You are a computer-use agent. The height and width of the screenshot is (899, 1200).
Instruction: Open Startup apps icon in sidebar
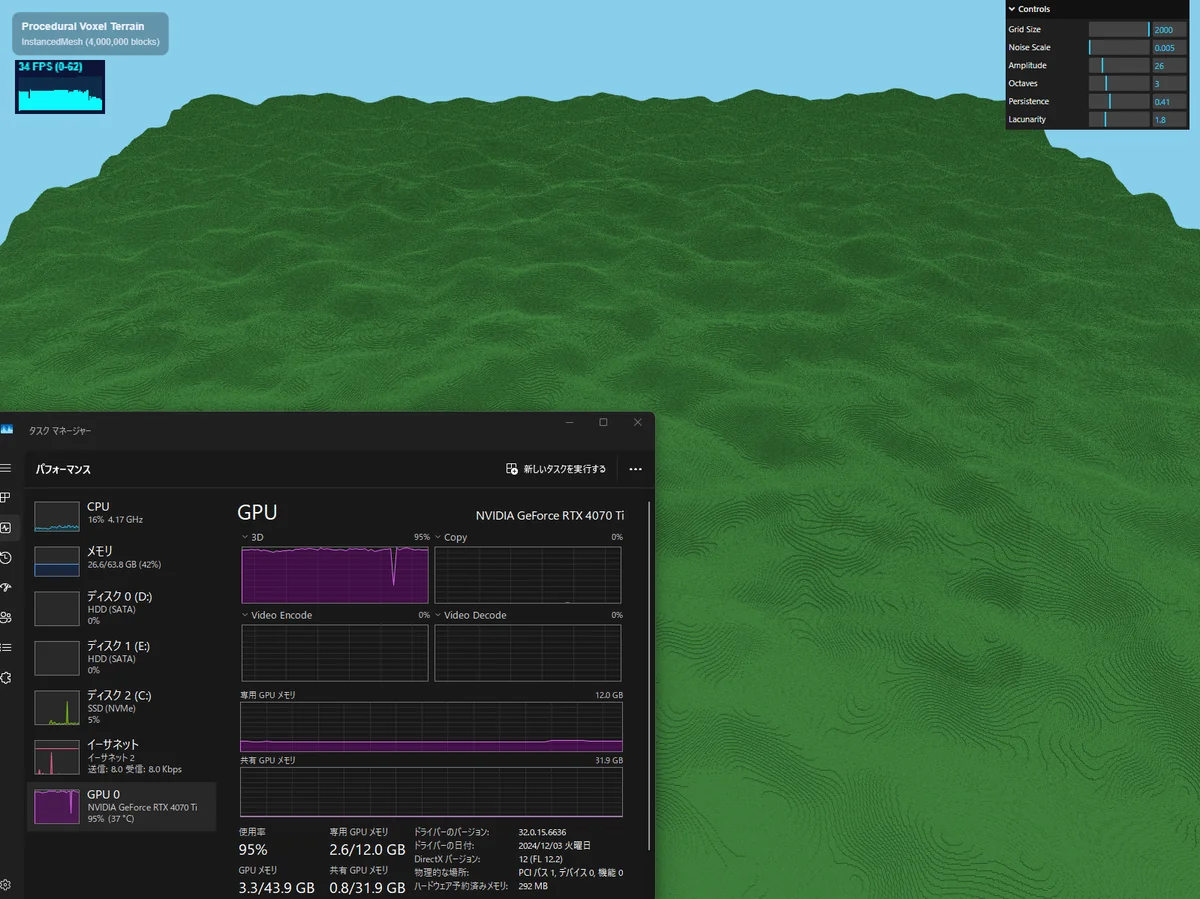[5, 588]
